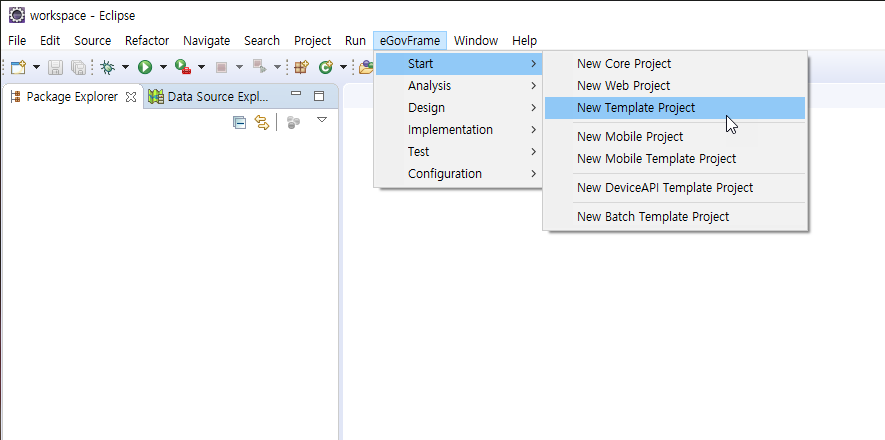
Task: Open the Search menu
Action: tap(262, 41)
